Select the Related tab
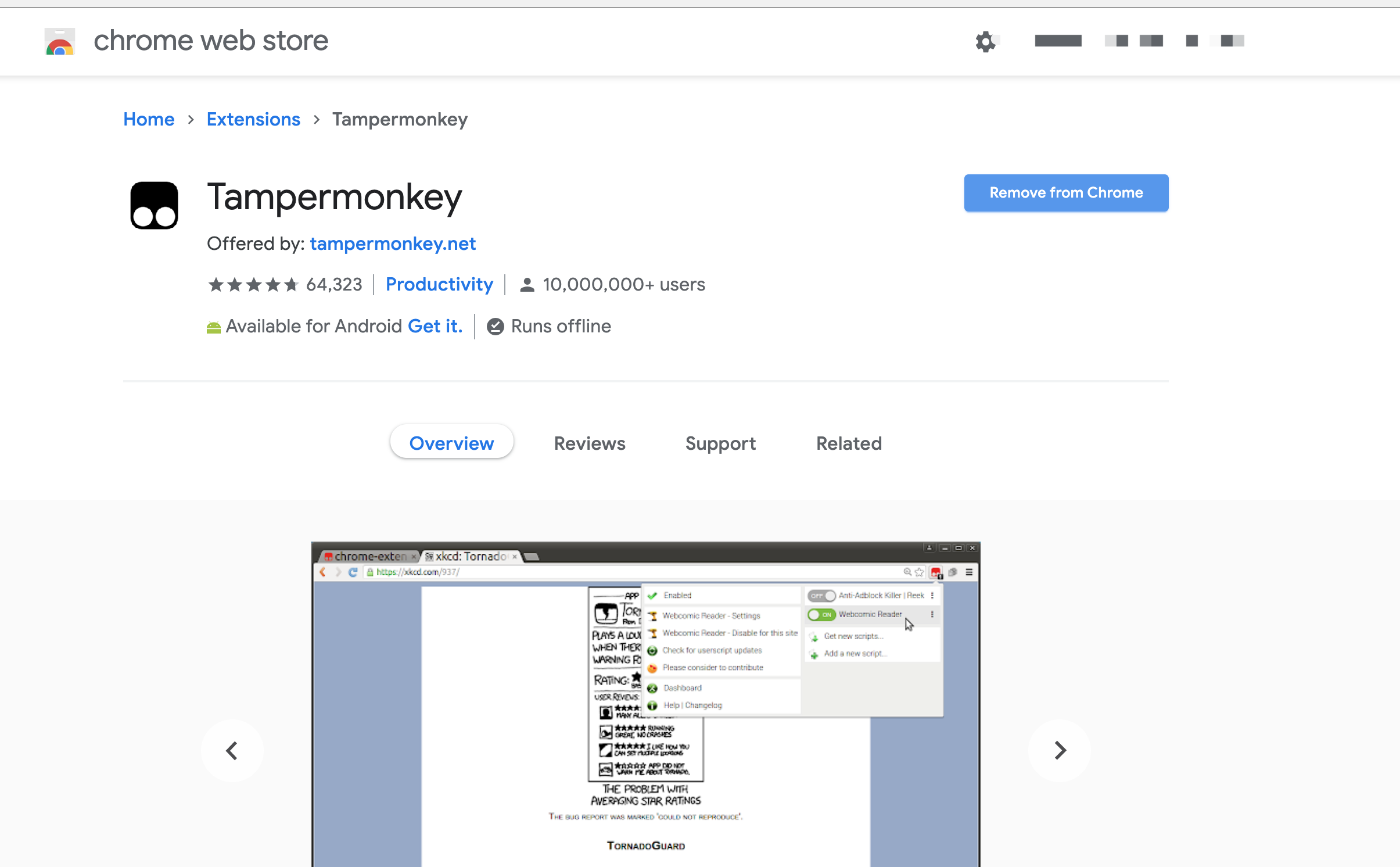Viewport: 1400px width, 867px height. click(x=849, y=443)
